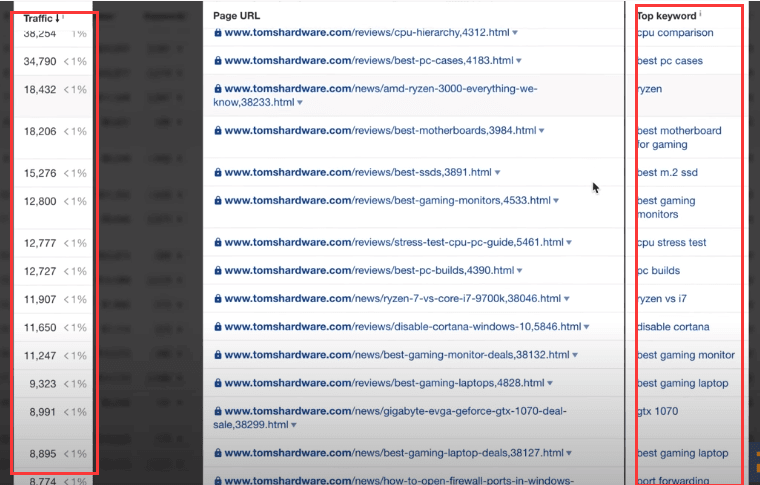Viewport: 760px width, 485px height.
Task: Open the disable-cortana-windows-10 page link
Action: [403, 326]
